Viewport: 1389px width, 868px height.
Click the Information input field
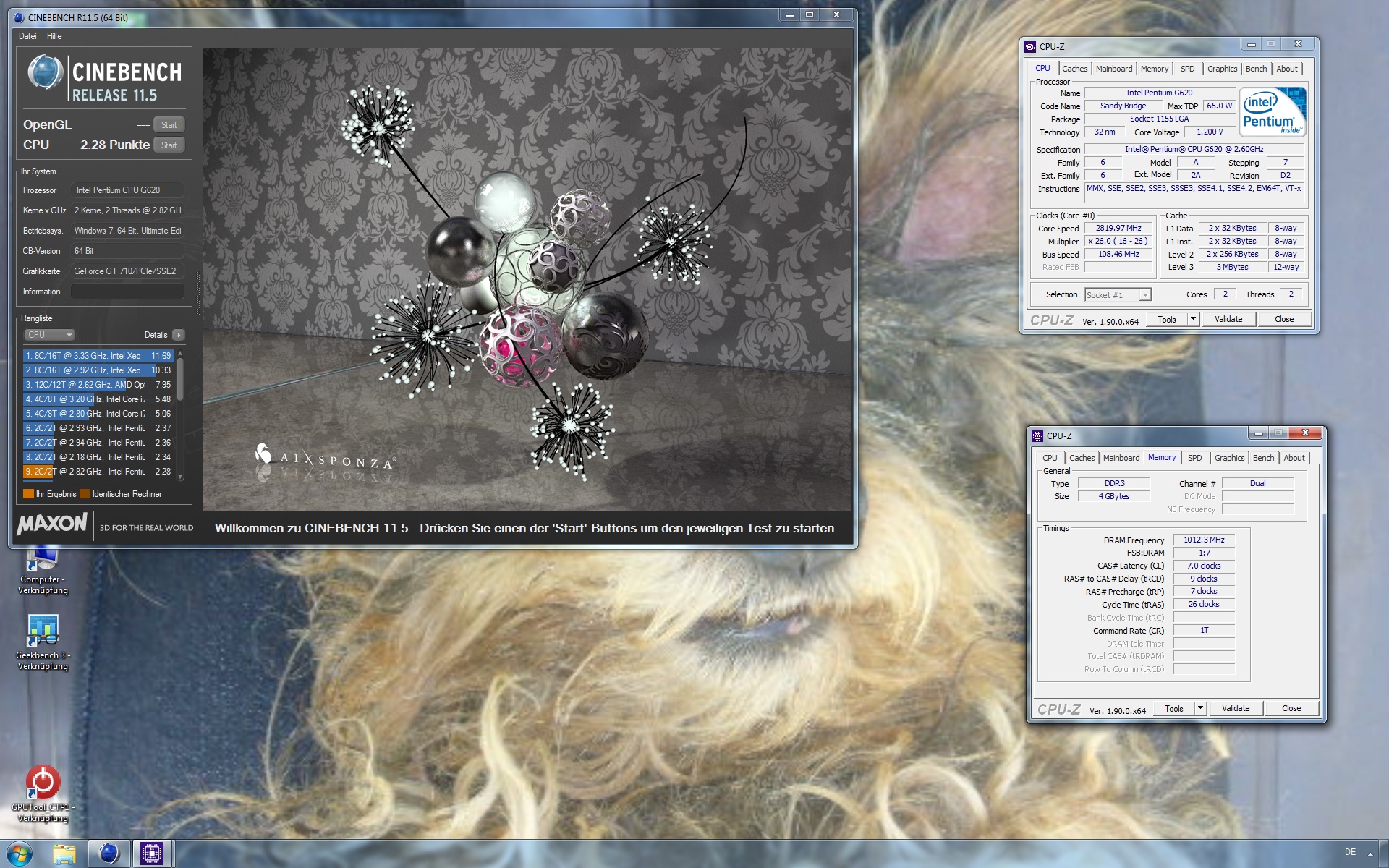(127, 292)
